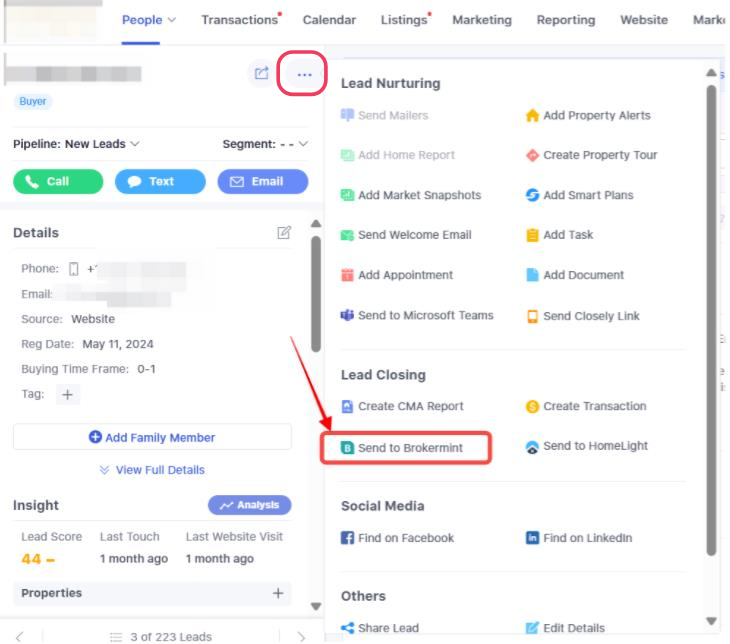730x644 pixels.
Task: Expand the People navigation menu
Action: (x=148, y=20)
